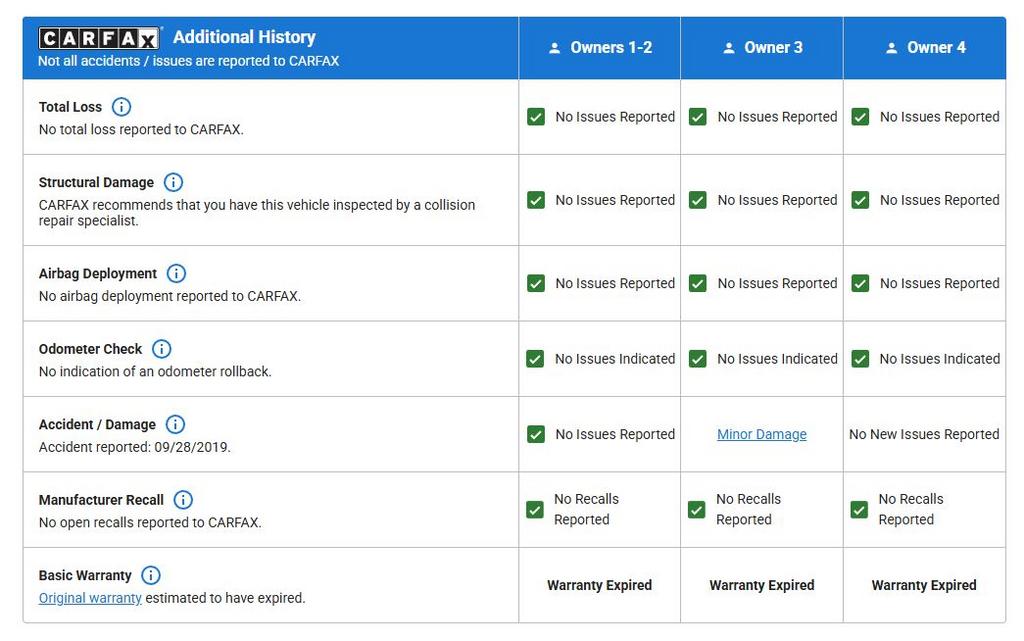Click Airbag Deployment checkmark under Owners 1-2
The height and width of the screenshot is (641, 1024).
point(536,283)
